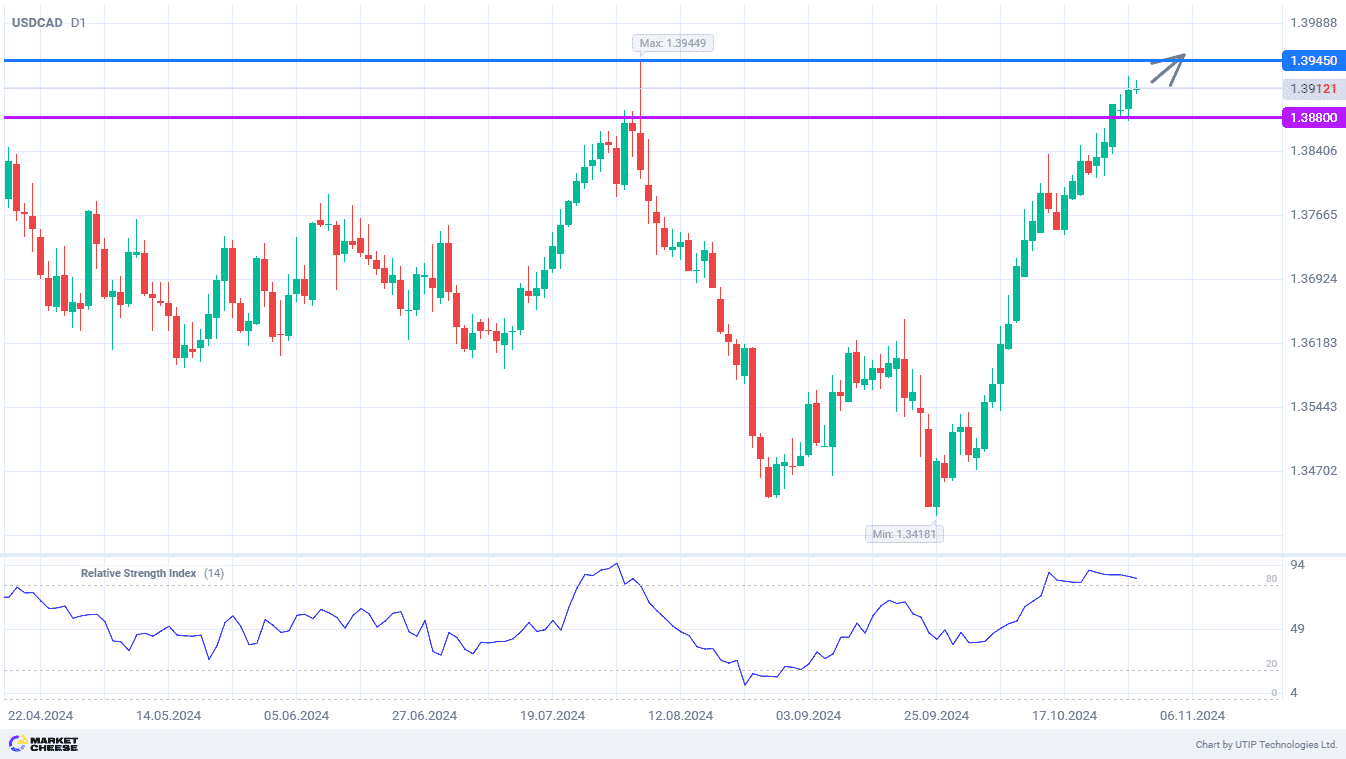Click the current price 1.39121 marker

coord(1312,89)
